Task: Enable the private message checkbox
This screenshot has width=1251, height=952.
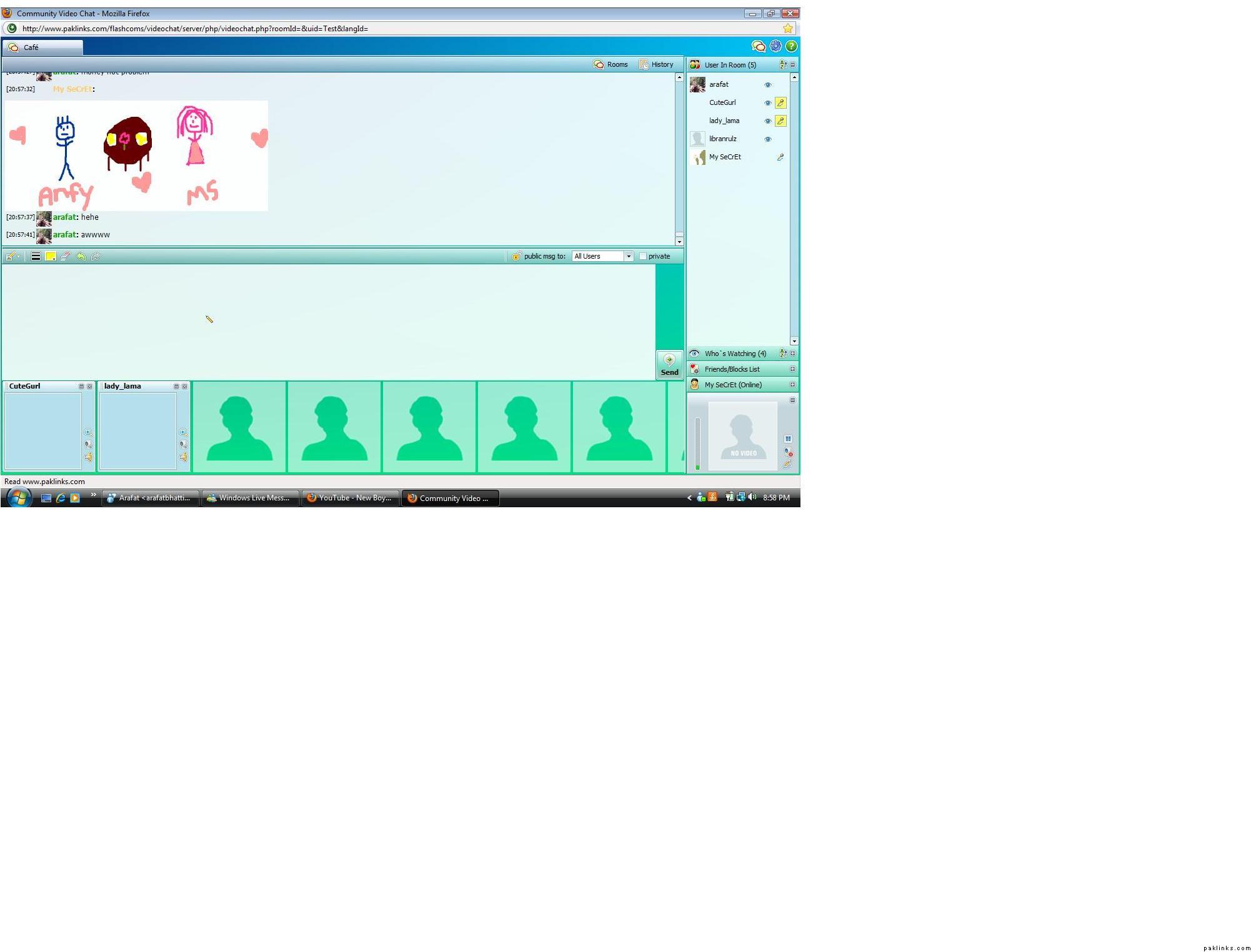Action: pos(642,256)
